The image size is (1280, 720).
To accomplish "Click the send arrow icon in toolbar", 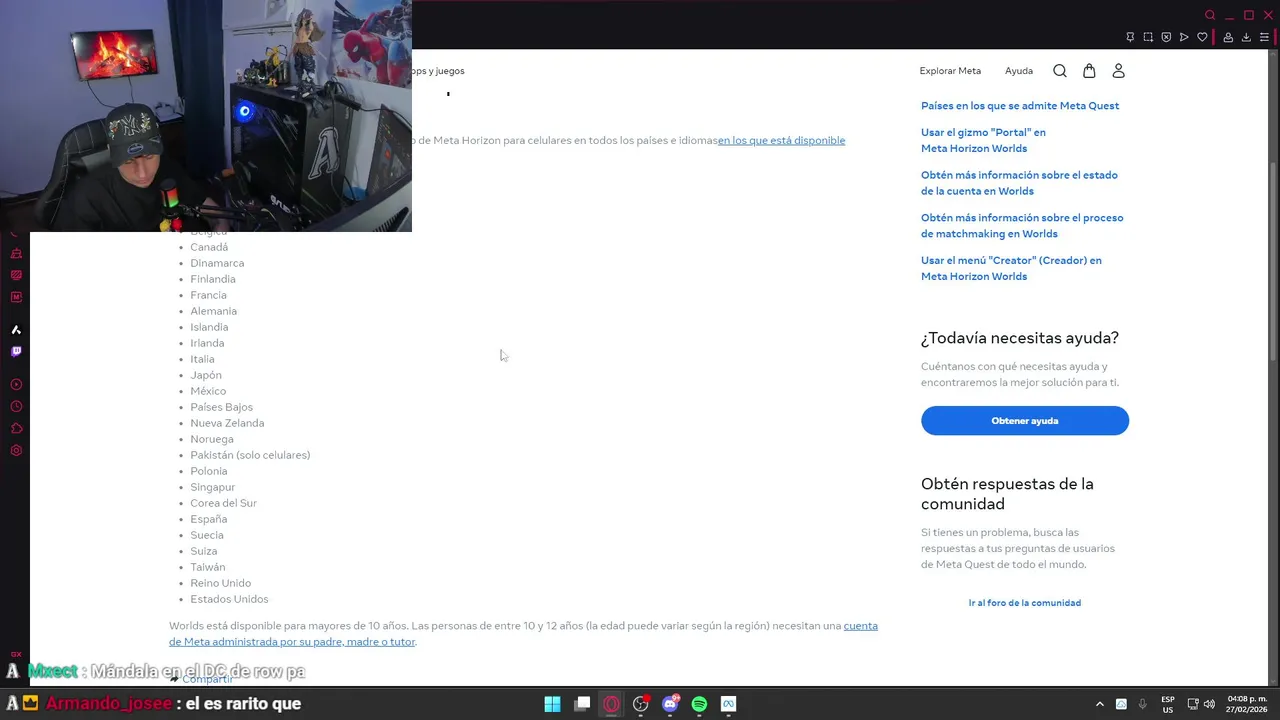I will click(x=1184, y=37).
